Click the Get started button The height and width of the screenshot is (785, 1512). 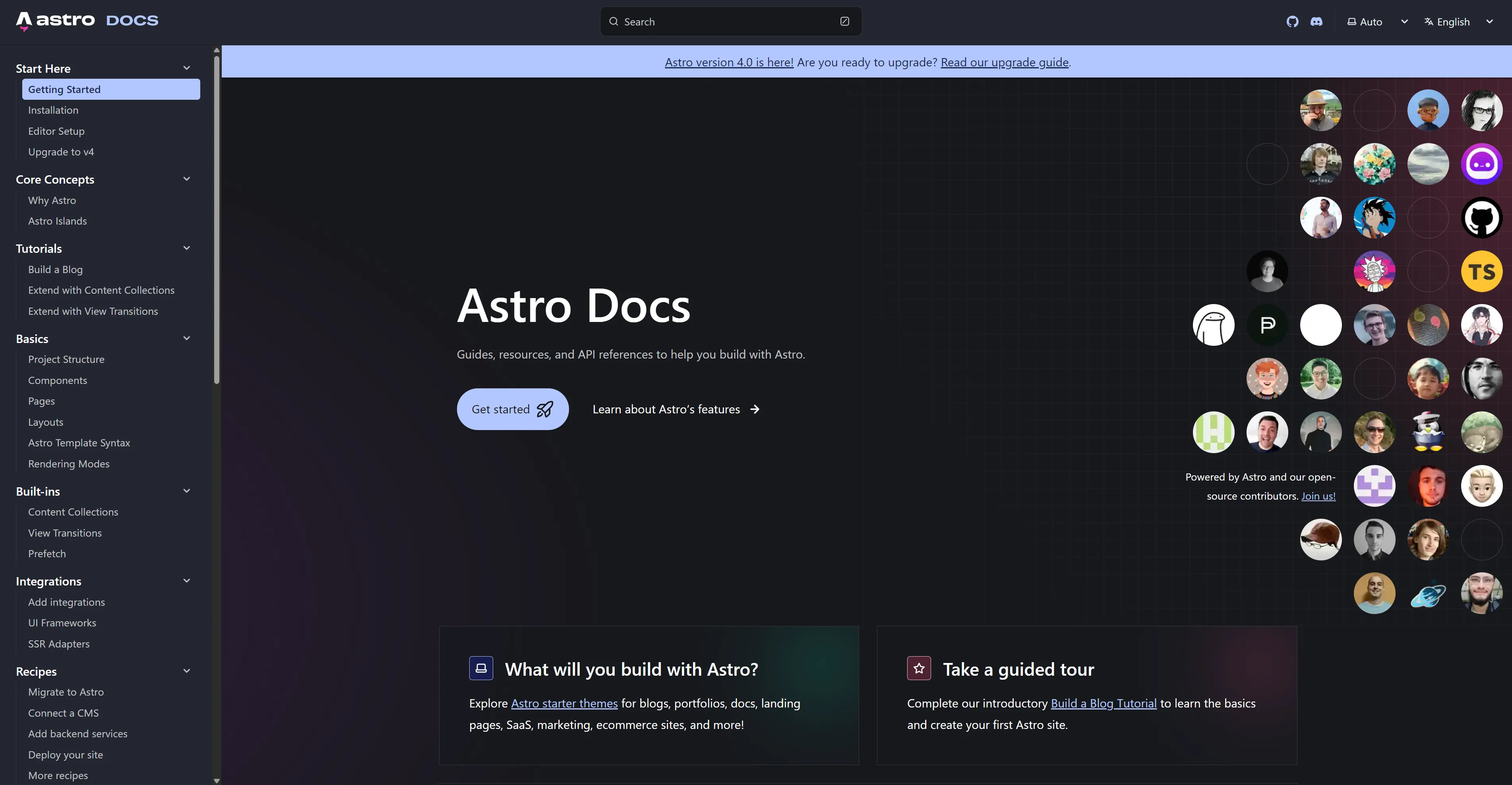pyautogui.click(x=513, y=409)
